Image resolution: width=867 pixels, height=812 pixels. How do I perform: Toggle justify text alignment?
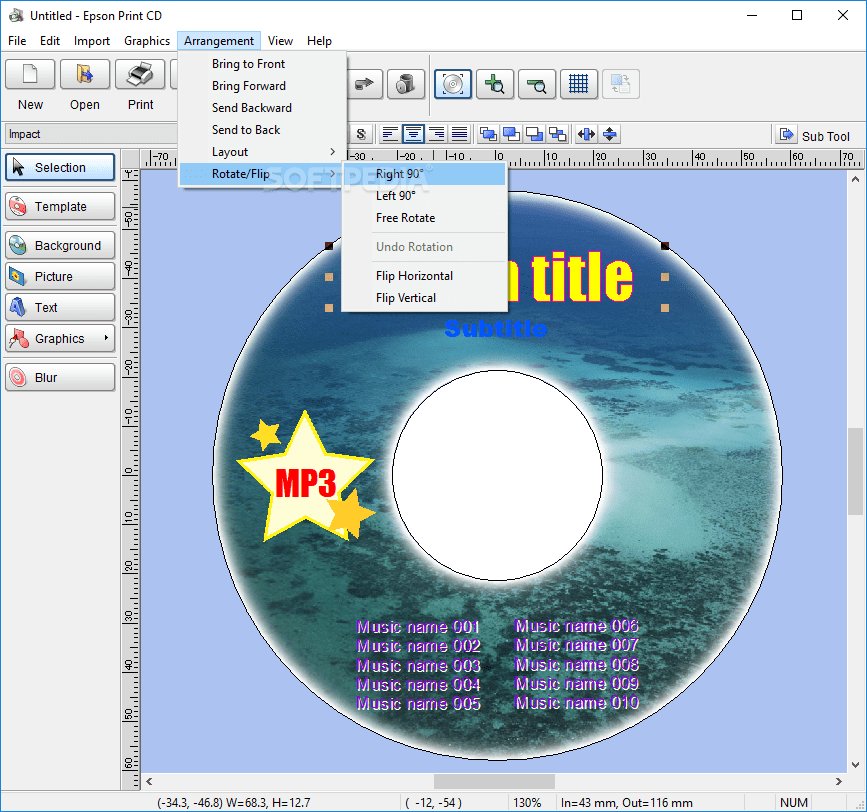click(459, 134)
